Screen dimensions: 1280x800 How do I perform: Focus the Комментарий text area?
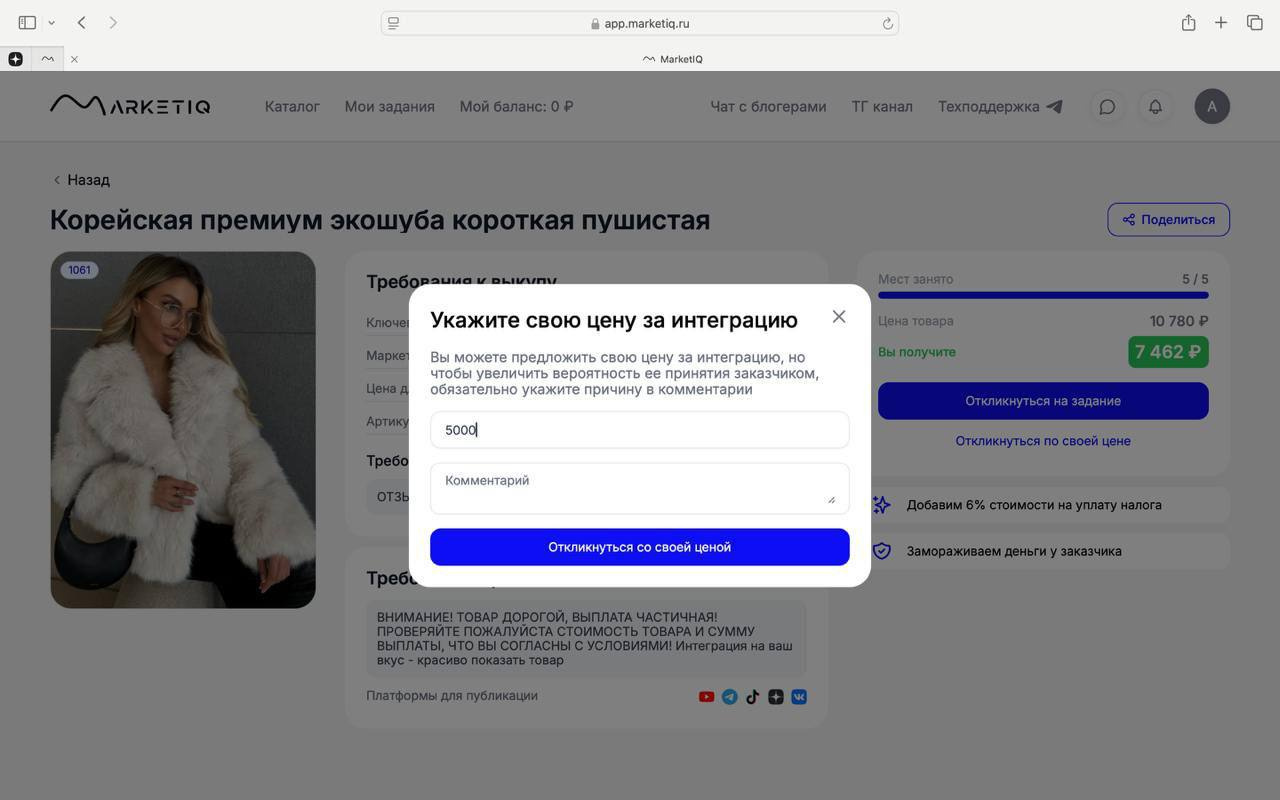(x=640, y=488)
